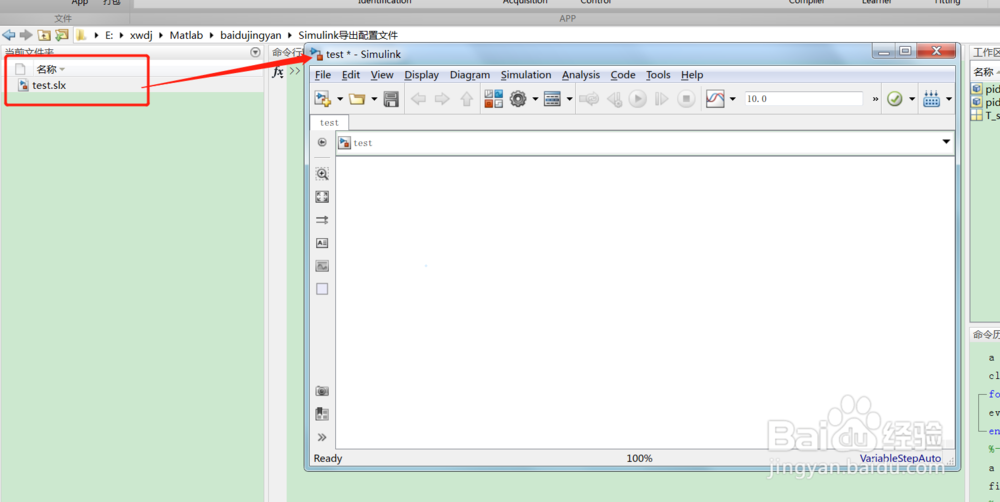The image size is (1000, 502).
Task: Toggle the Hide/Show Model Browser arrow button
Action: 322,142
